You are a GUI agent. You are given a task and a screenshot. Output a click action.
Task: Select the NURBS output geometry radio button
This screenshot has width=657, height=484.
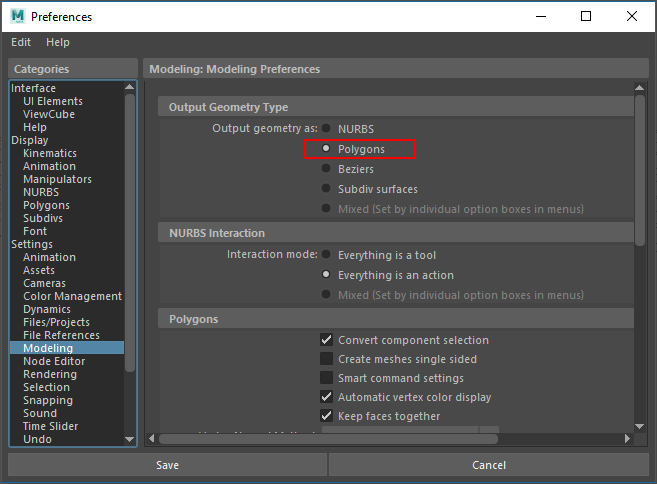(x=326, y=129)
